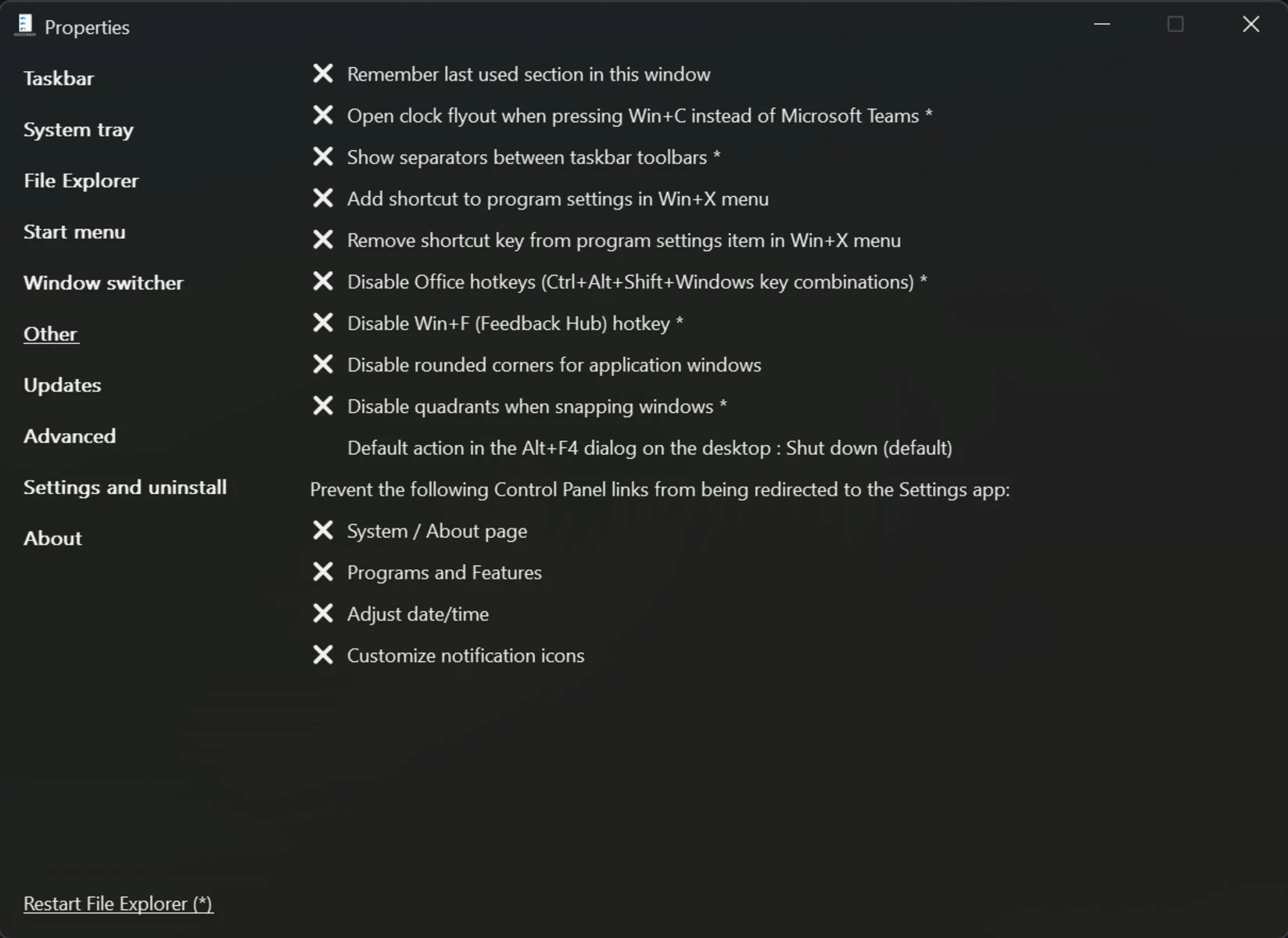This screenshot has width=1288, height=938.
Task: Open Settings and uninstall section
Action: tap(125, 488)
